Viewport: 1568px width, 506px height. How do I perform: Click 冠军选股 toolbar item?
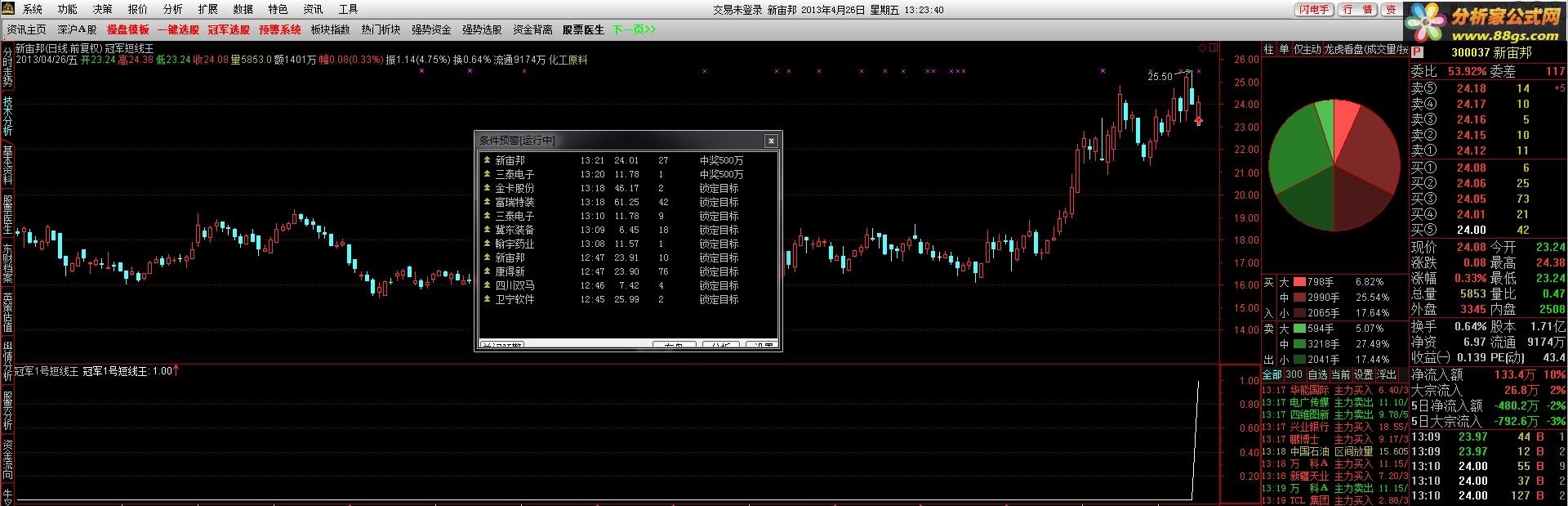229,29
